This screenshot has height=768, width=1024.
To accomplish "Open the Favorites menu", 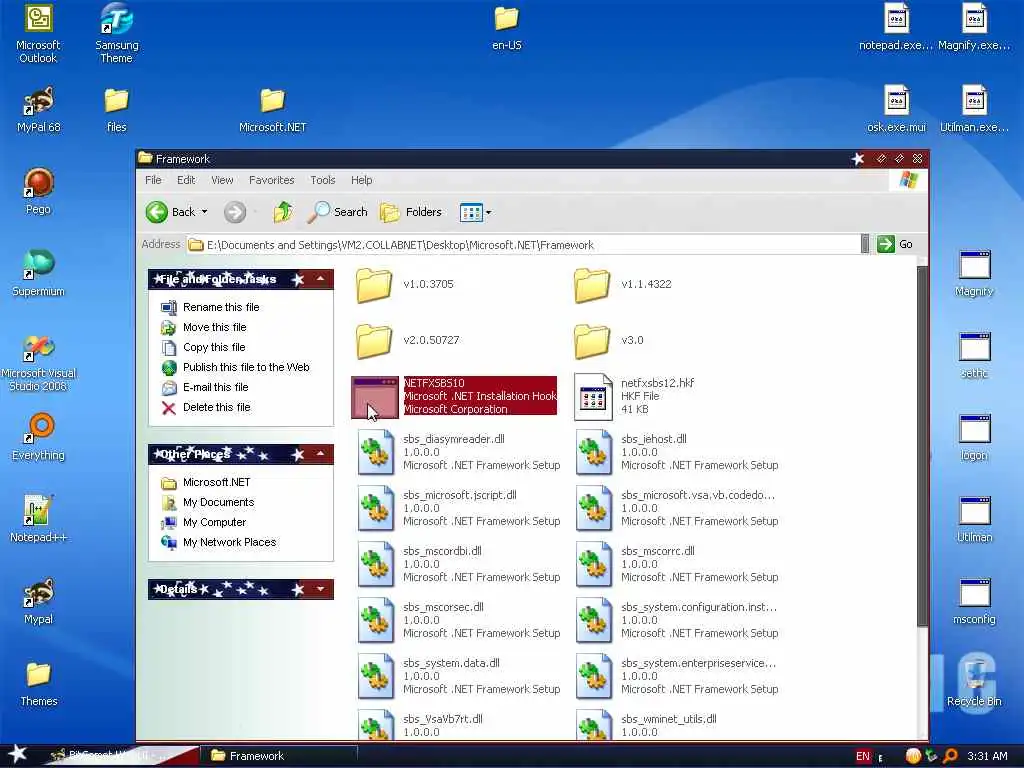I will click(x=272, y=180).
